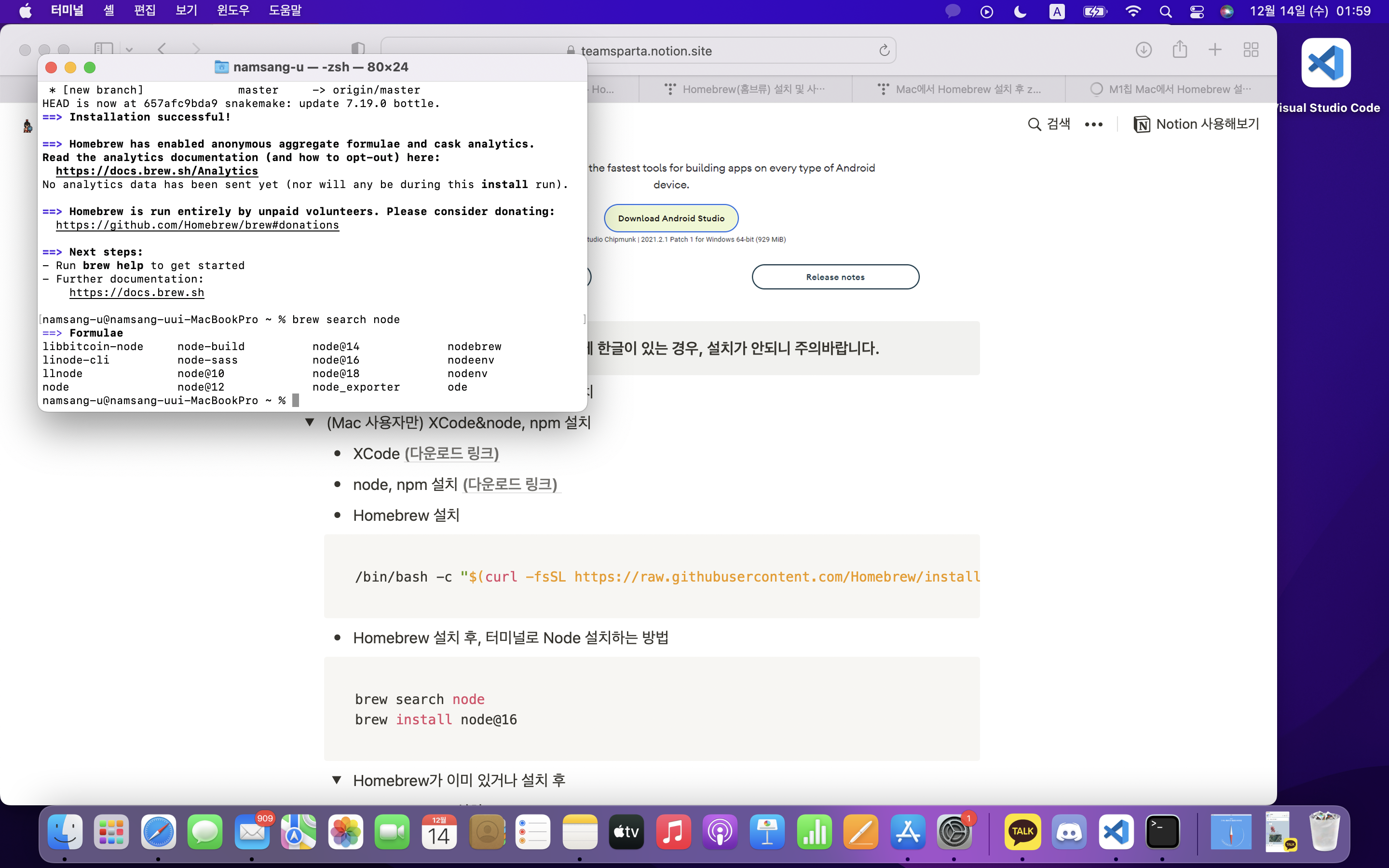Click Release notes button
The image size is (1389, 868).
pos(835,277)
